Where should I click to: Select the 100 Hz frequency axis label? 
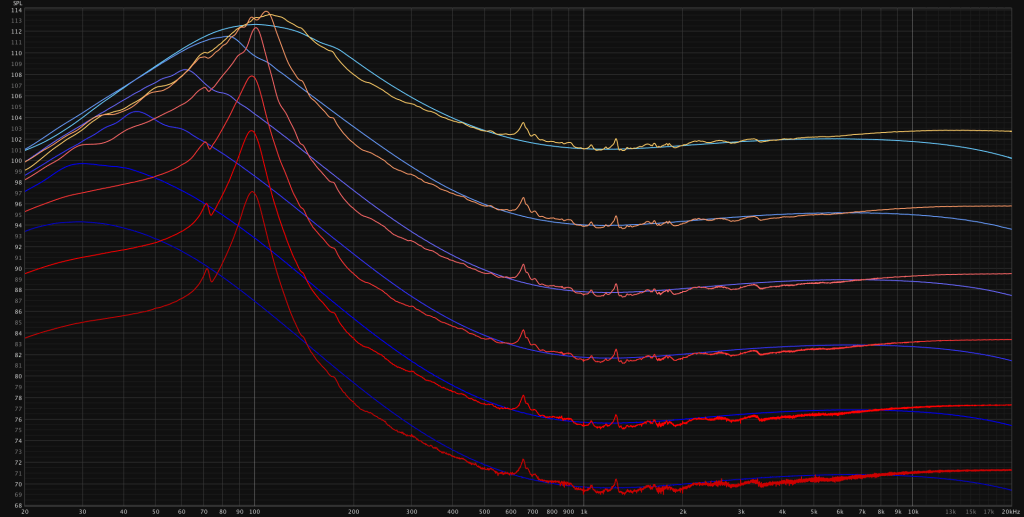pos(254,511)
